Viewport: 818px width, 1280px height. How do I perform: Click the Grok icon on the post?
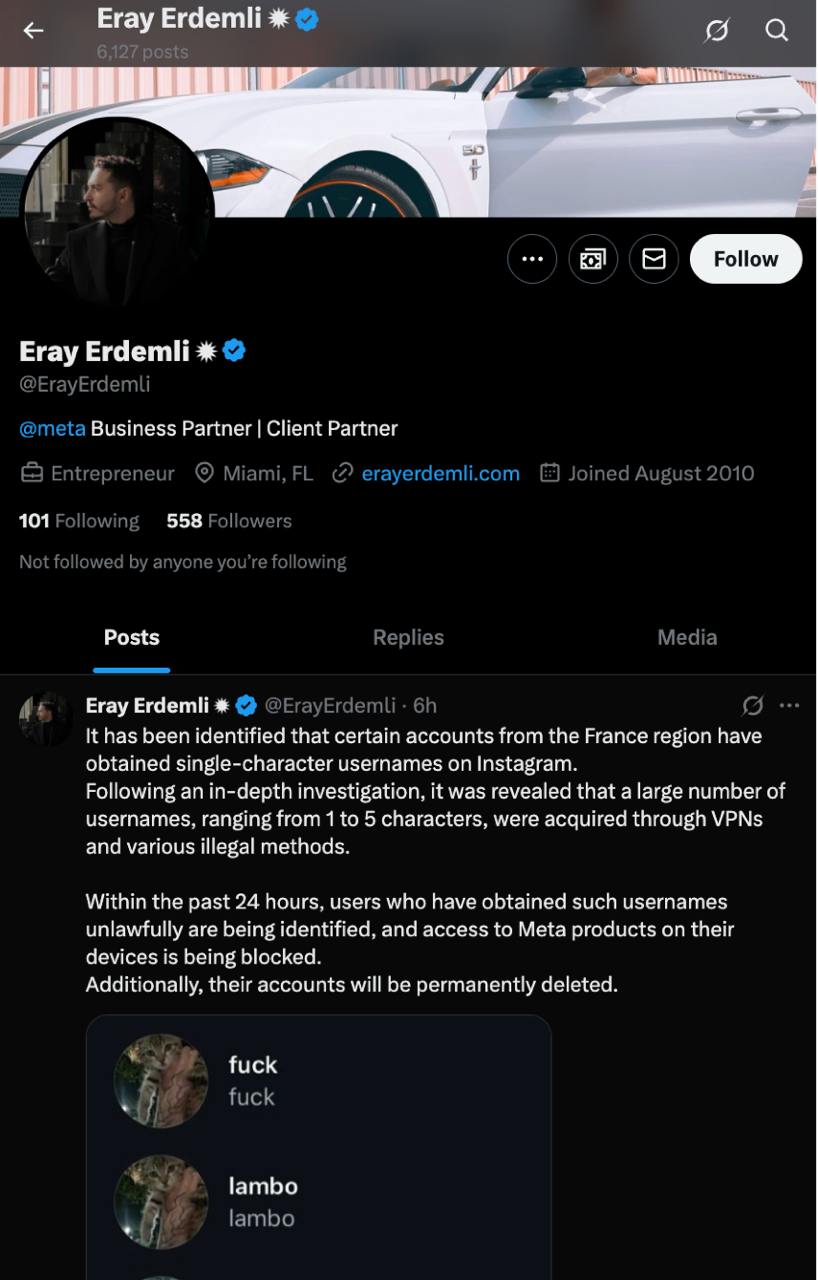coord(753,706)
